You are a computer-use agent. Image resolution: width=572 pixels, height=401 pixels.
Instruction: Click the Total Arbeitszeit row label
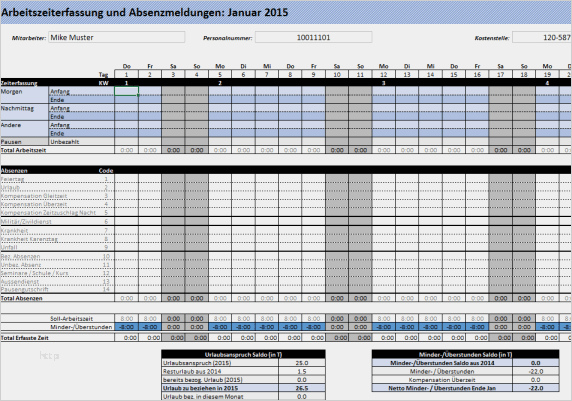pos(23,150)
